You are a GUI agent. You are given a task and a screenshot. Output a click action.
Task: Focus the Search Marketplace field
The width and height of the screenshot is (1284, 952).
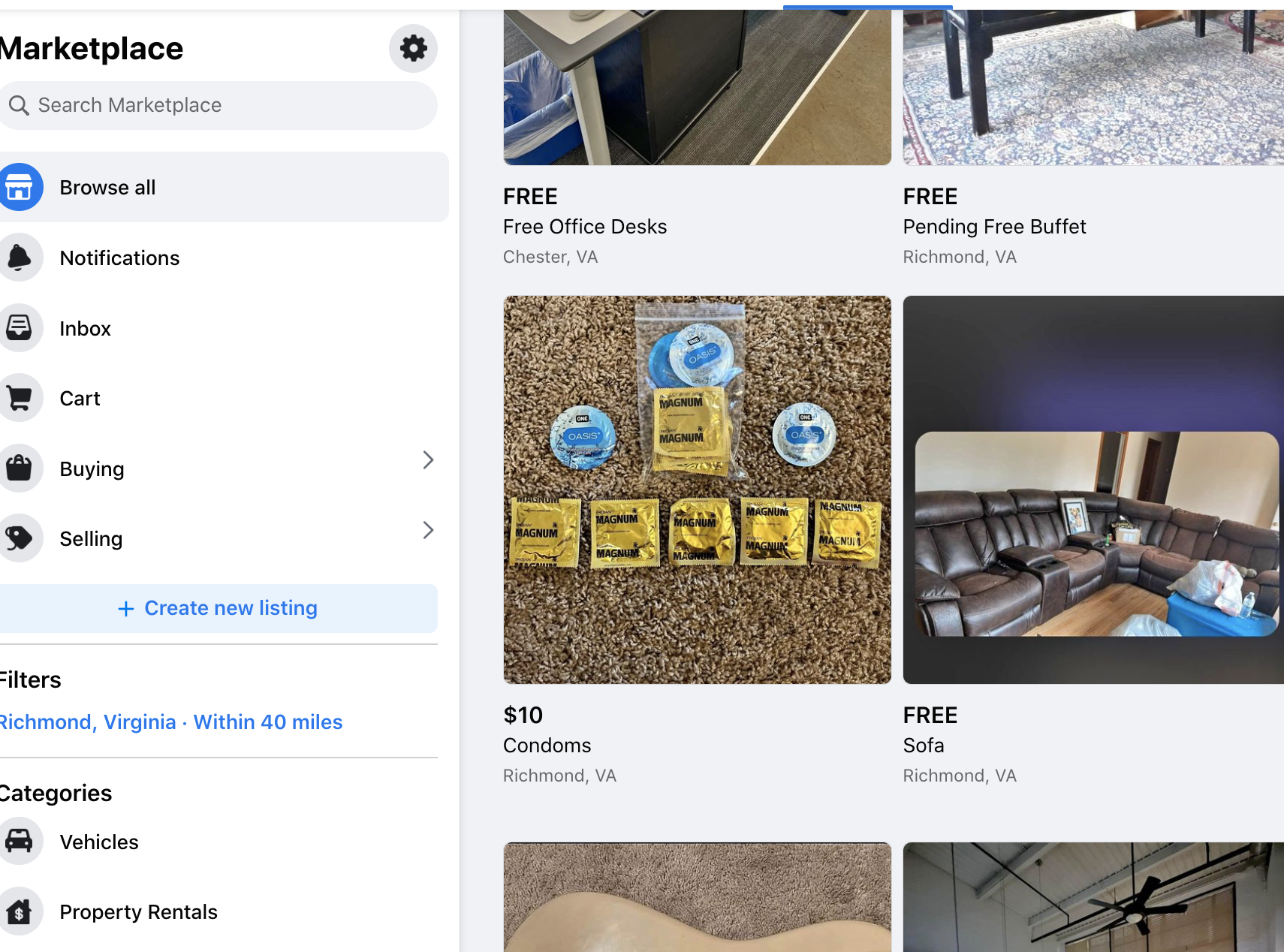coord(218,105)
